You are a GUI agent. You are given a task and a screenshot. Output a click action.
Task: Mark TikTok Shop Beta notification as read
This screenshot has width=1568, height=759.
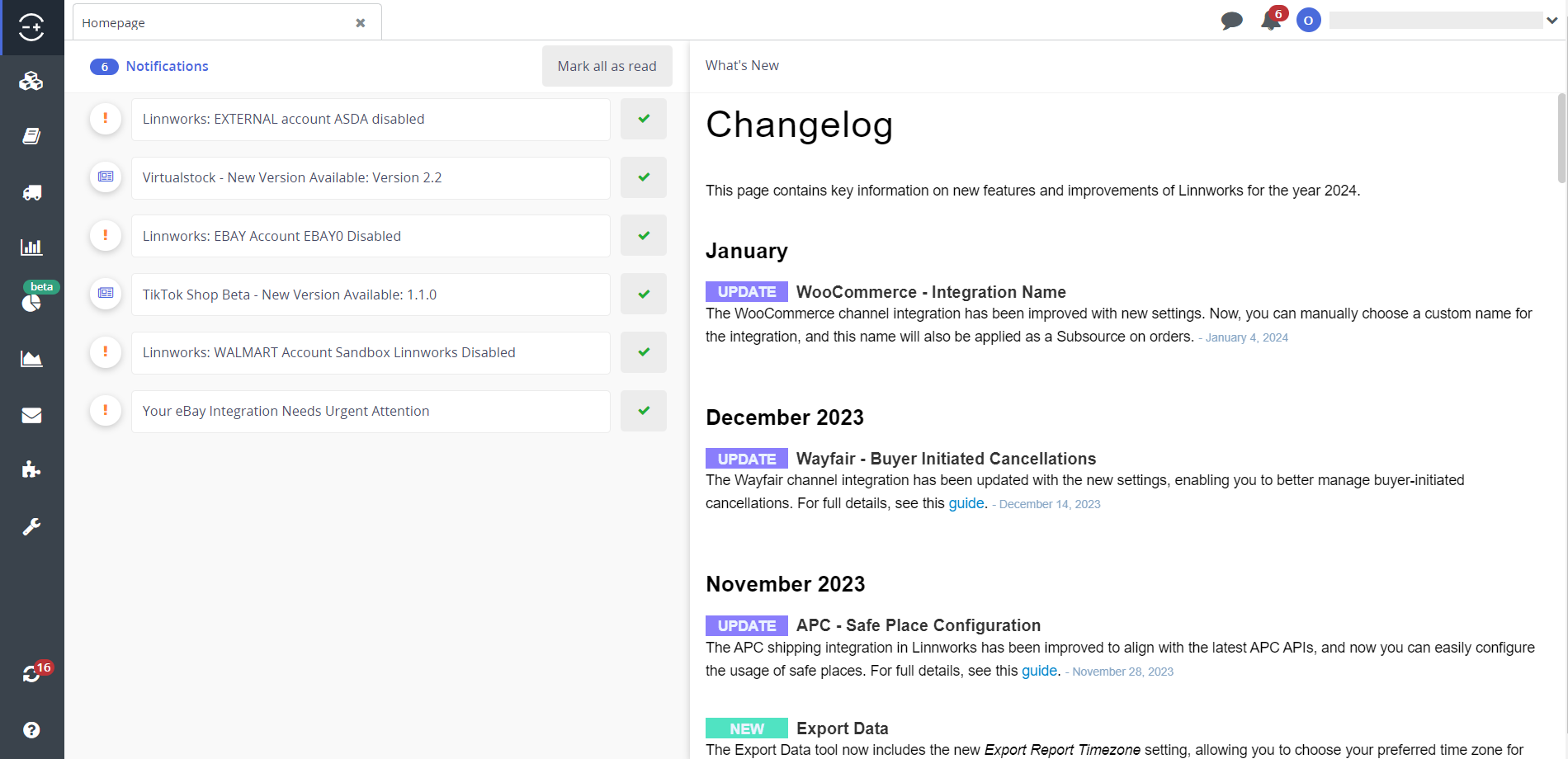644,295
